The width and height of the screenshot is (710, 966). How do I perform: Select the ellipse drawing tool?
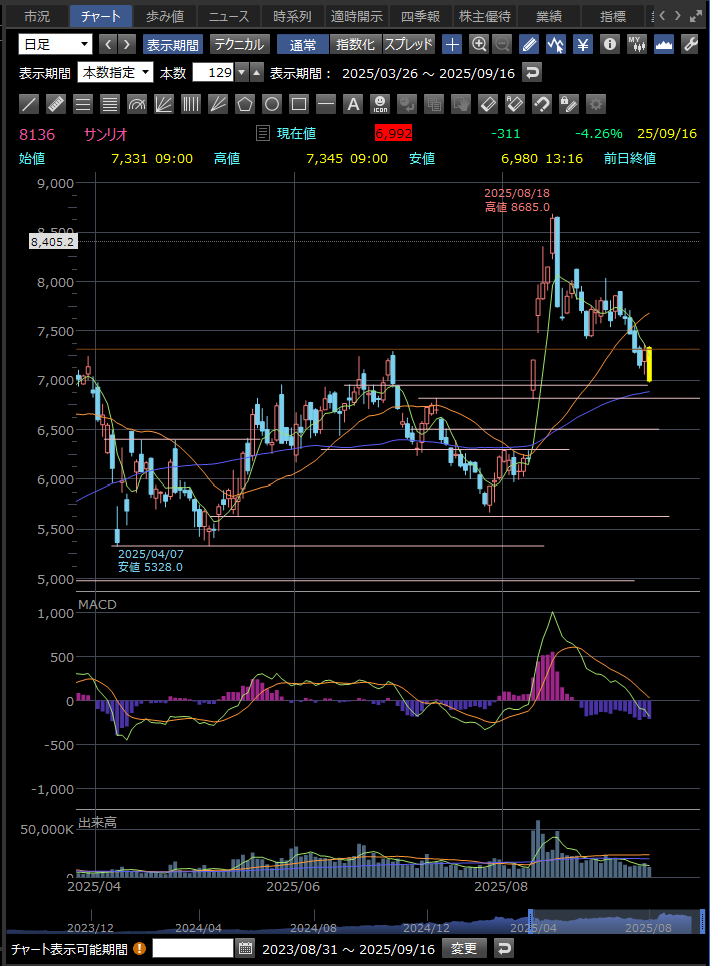pyautogui.click(x=272, y=103)
